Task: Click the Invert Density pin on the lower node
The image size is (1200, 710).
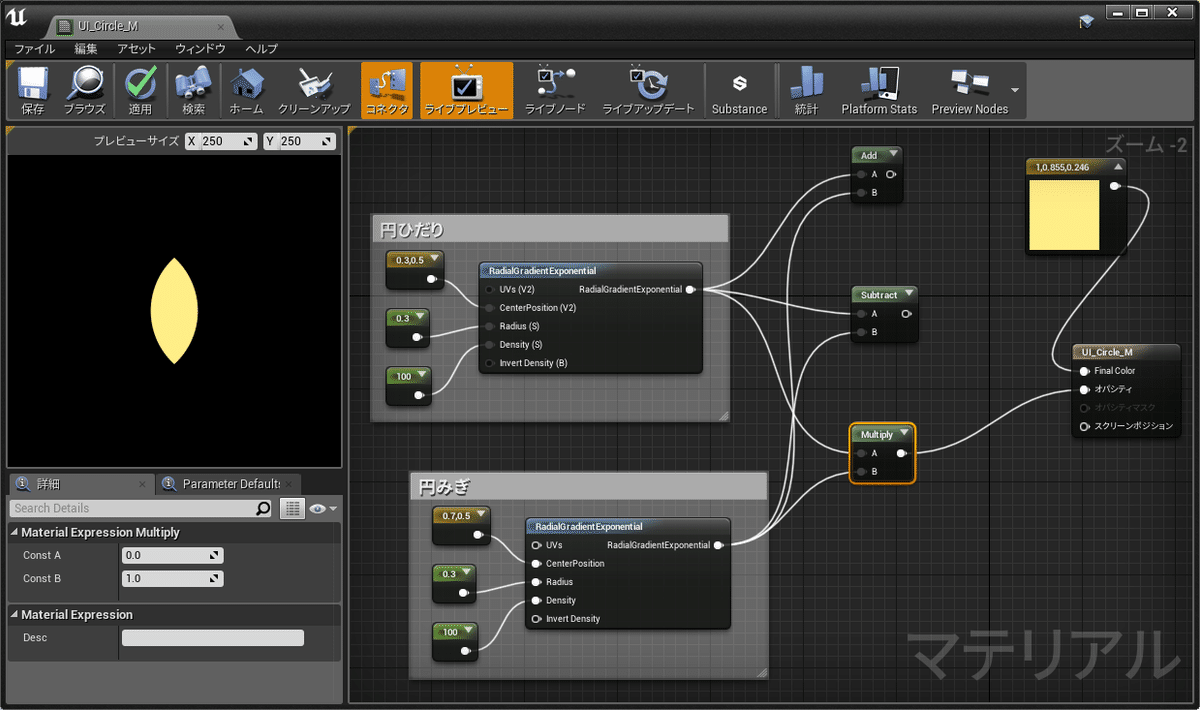Action: pos(537,619)
